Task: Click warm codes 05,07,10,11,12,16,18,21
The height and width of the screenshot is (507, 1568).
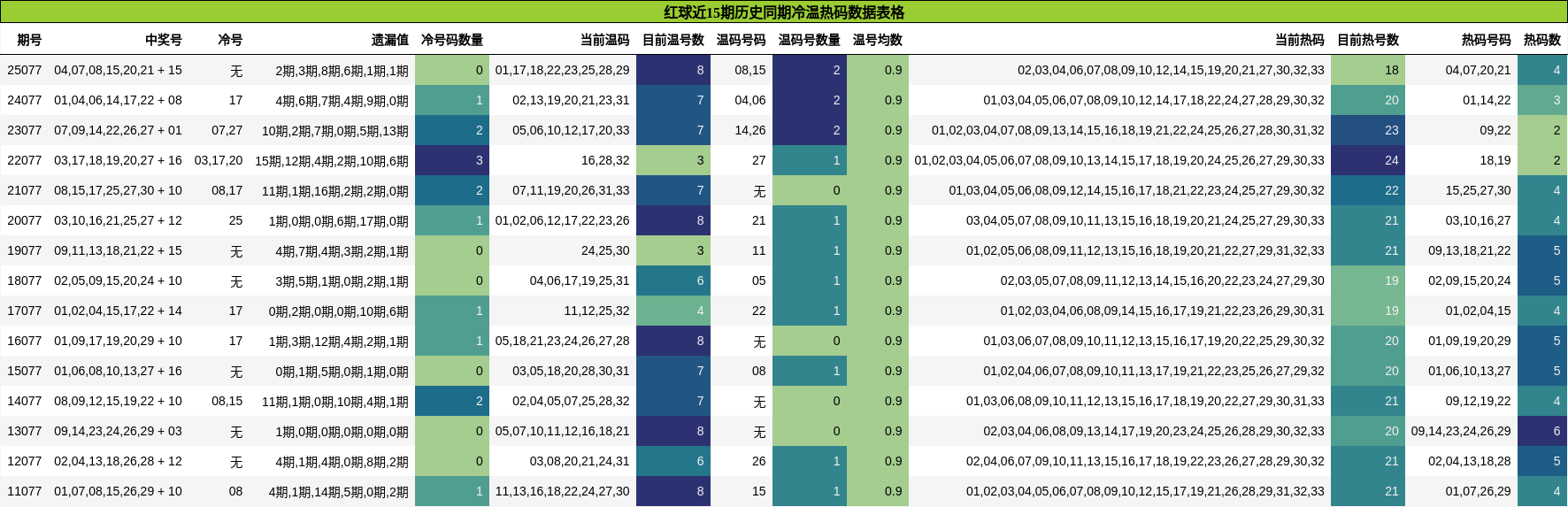Action: pos(563,431)
